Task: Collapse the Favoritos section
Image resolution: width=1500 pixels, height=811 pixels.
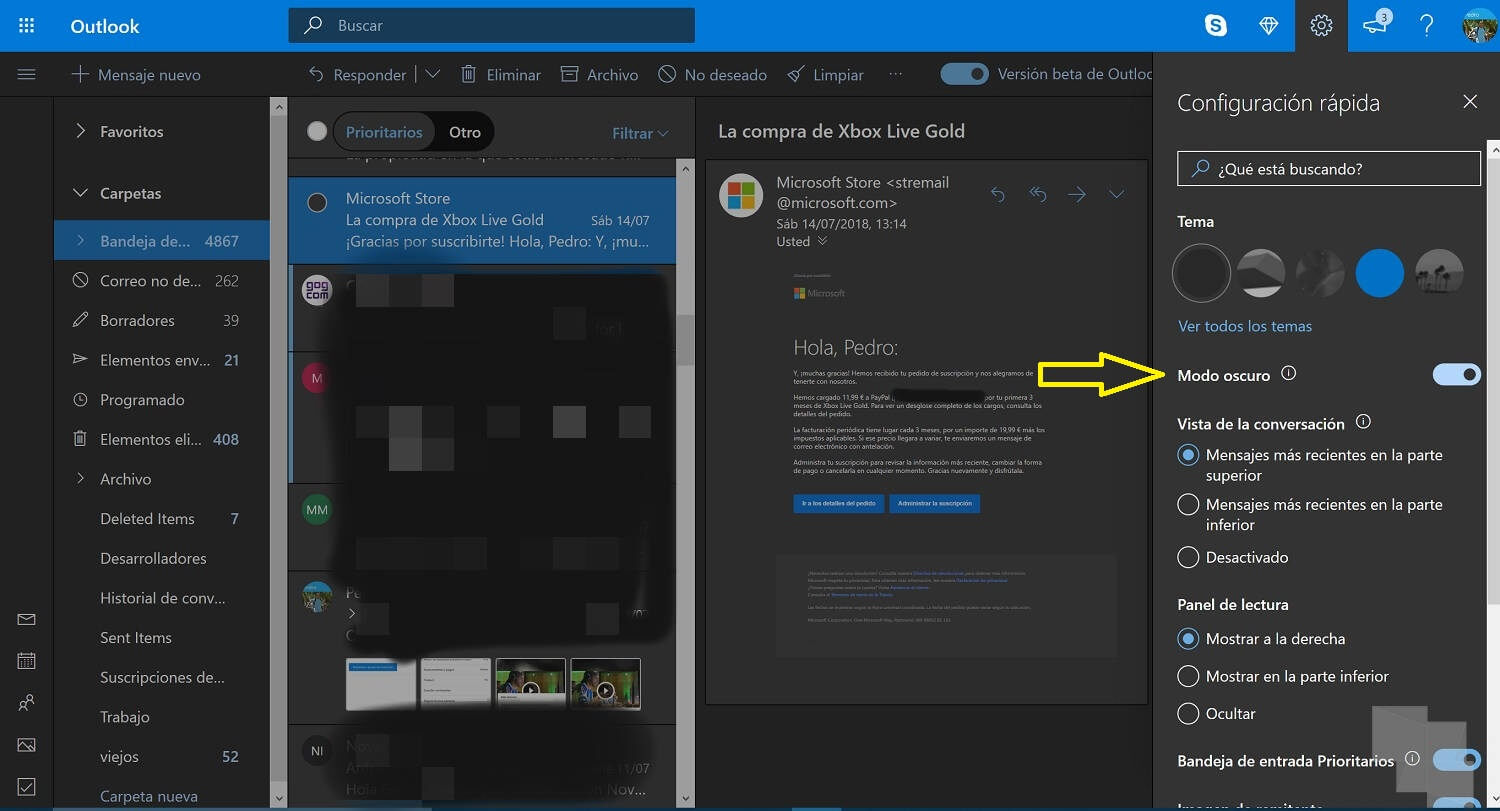Action: point(81,131)
